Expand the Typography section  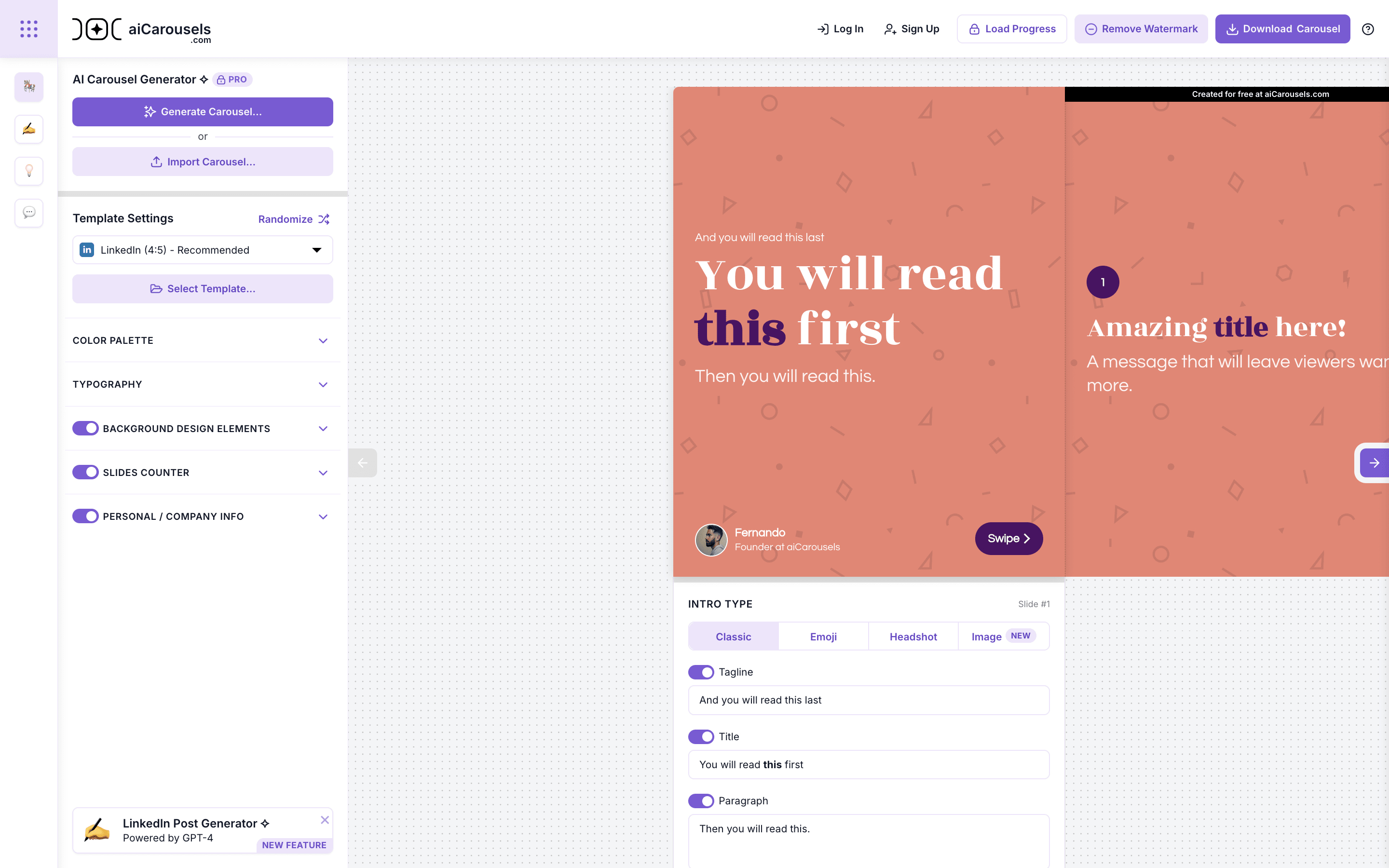coord(322,384)
